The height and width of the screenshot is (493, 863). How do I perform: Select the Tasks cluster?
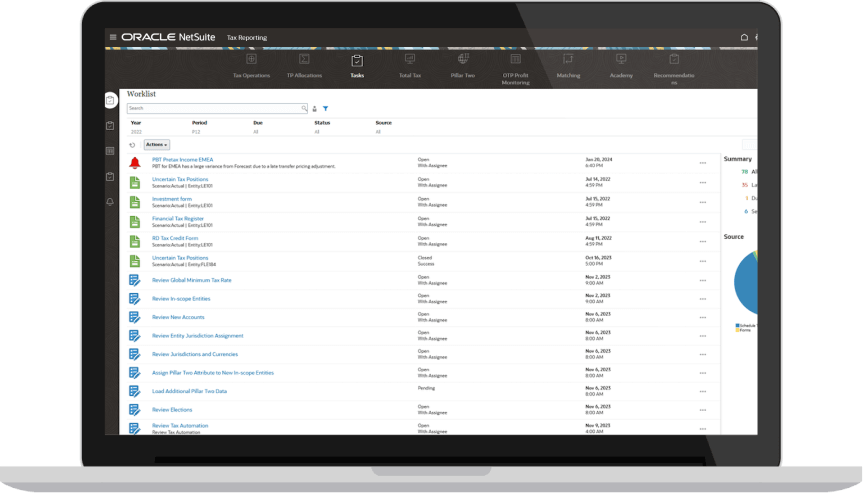[x=357, y=66]
